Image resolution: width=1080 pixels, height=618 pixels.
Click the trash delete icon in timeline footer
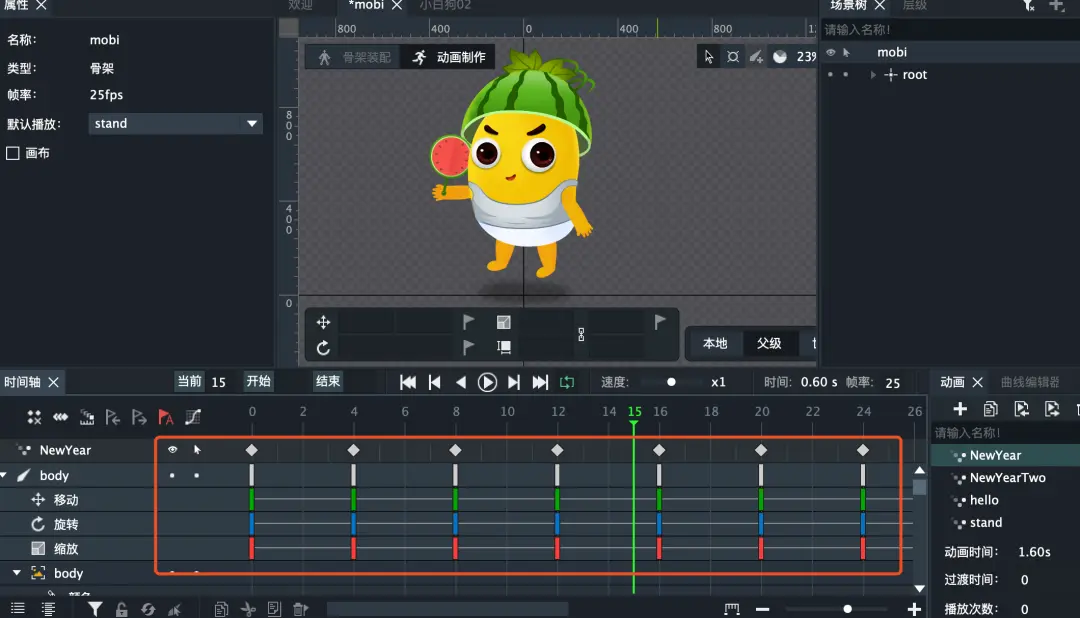click(300, 609)
